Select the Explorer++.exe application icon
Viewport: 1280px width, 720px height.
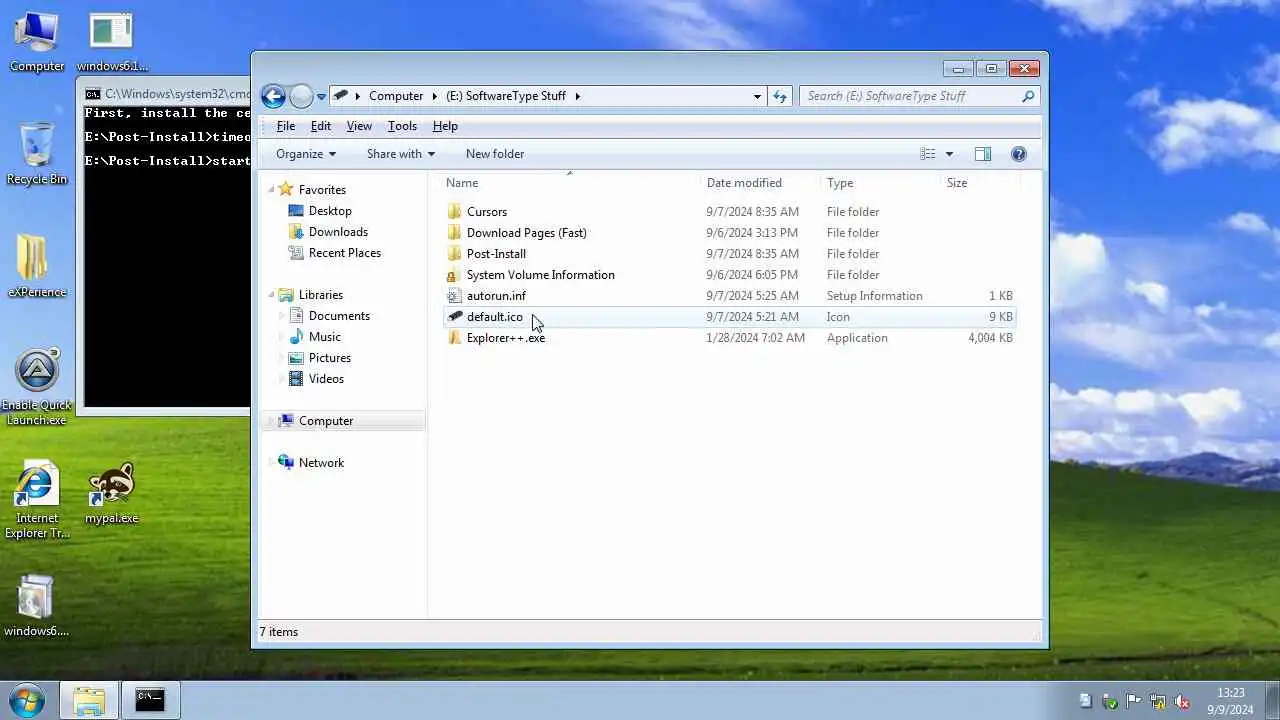[454, 338]
